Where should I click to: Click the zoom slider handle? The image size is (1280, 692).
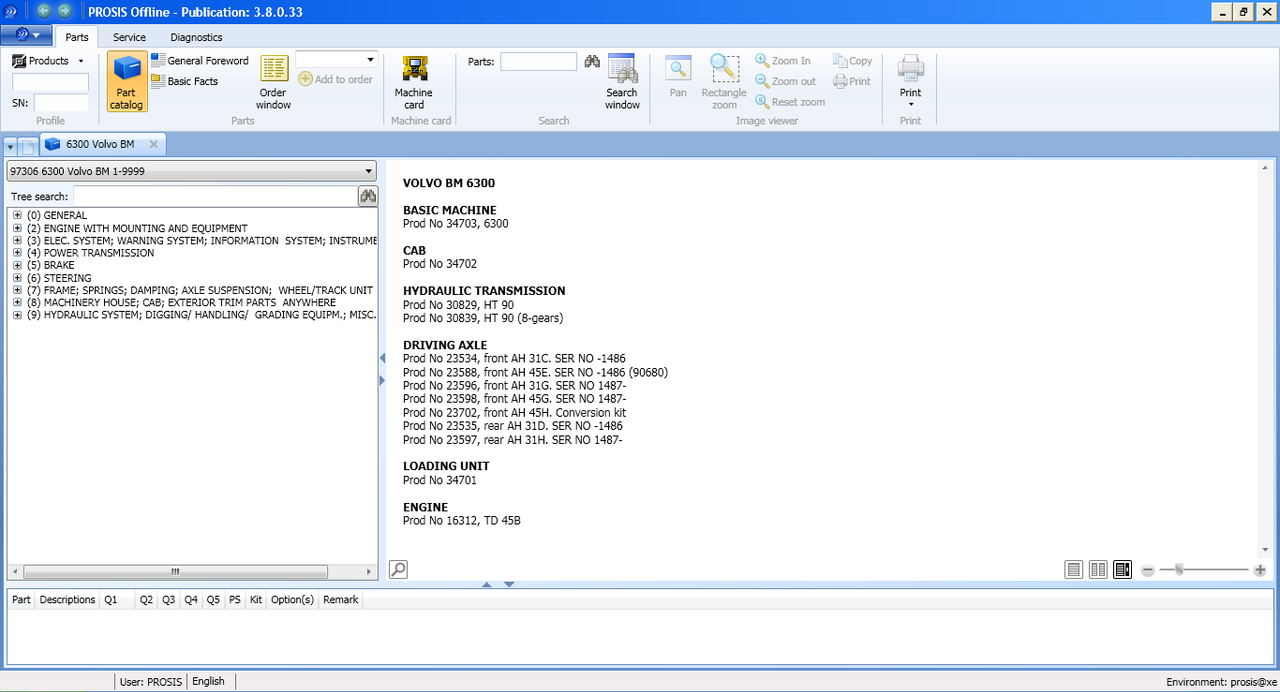tap(1180, 570)
